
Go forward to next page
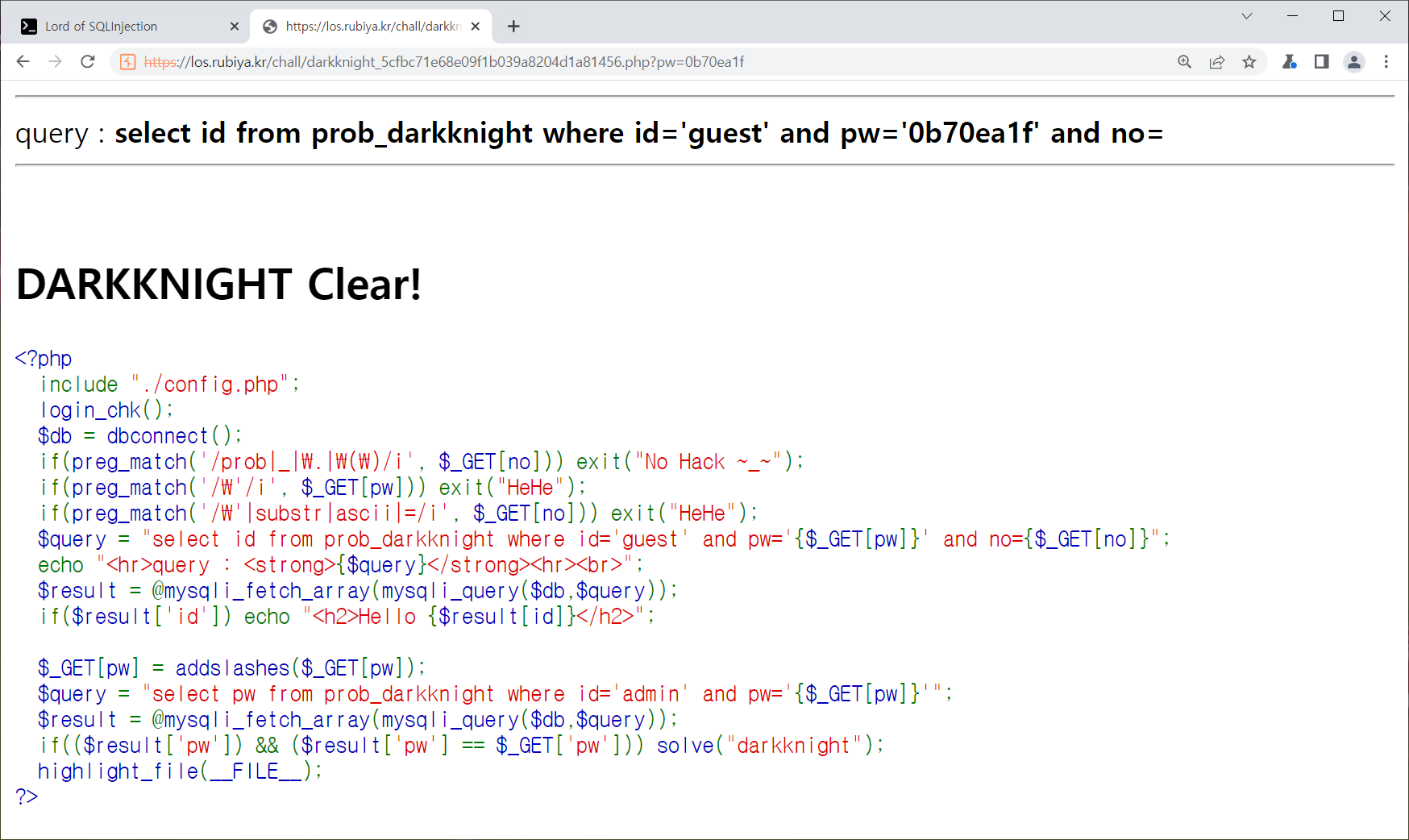[x=55, y=61]
